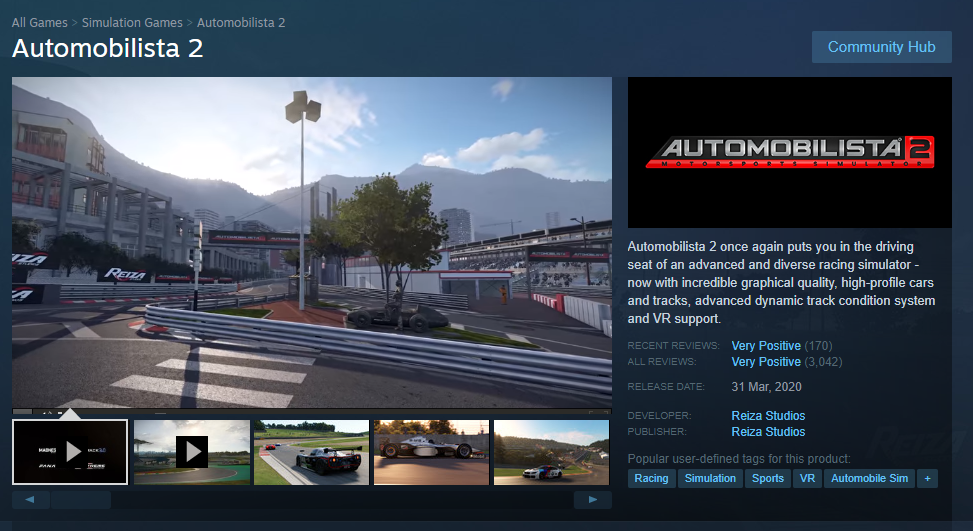The image size is (973, 531).
Task: Select the Automobile Sim tag
Action: coord(869,478)
